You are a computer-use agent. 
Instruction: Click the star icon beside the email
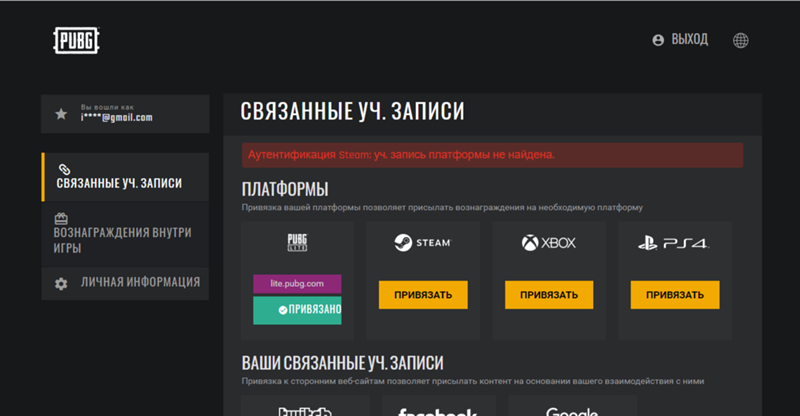pyautogui.click(x=61, y=114)
